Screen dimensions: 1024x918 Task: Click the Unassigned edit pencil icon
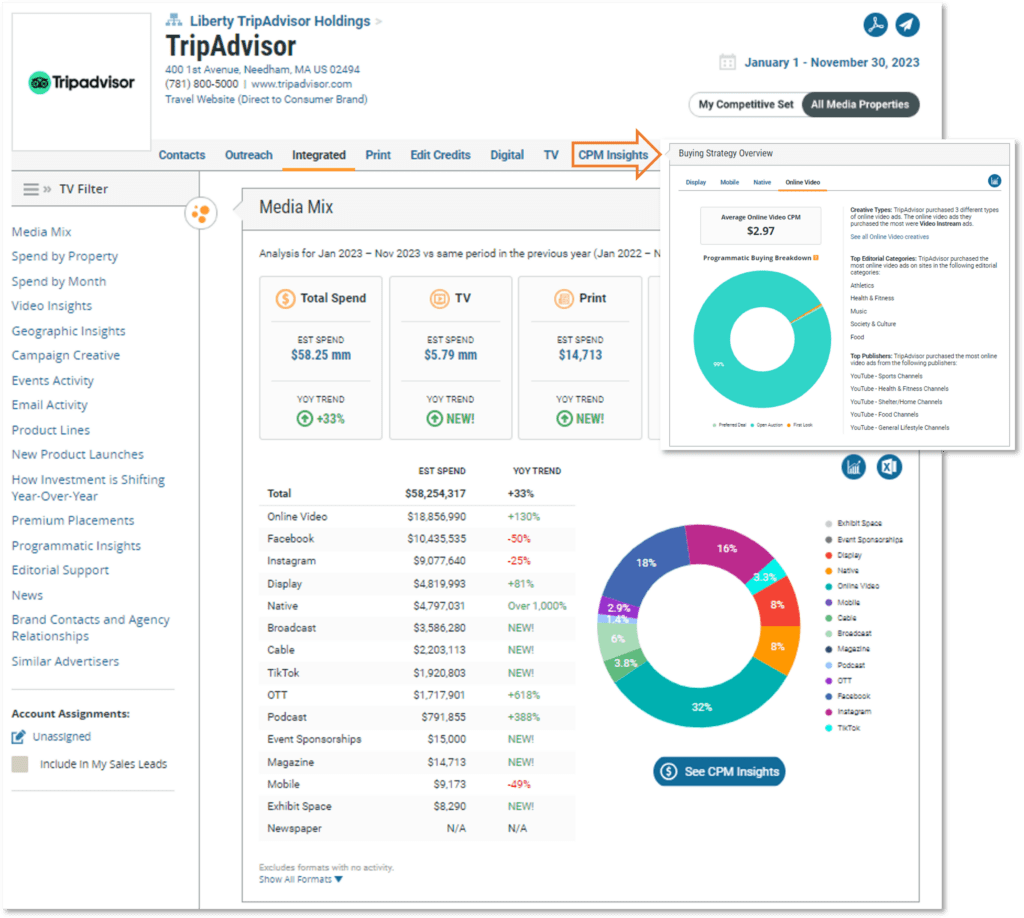18,736
